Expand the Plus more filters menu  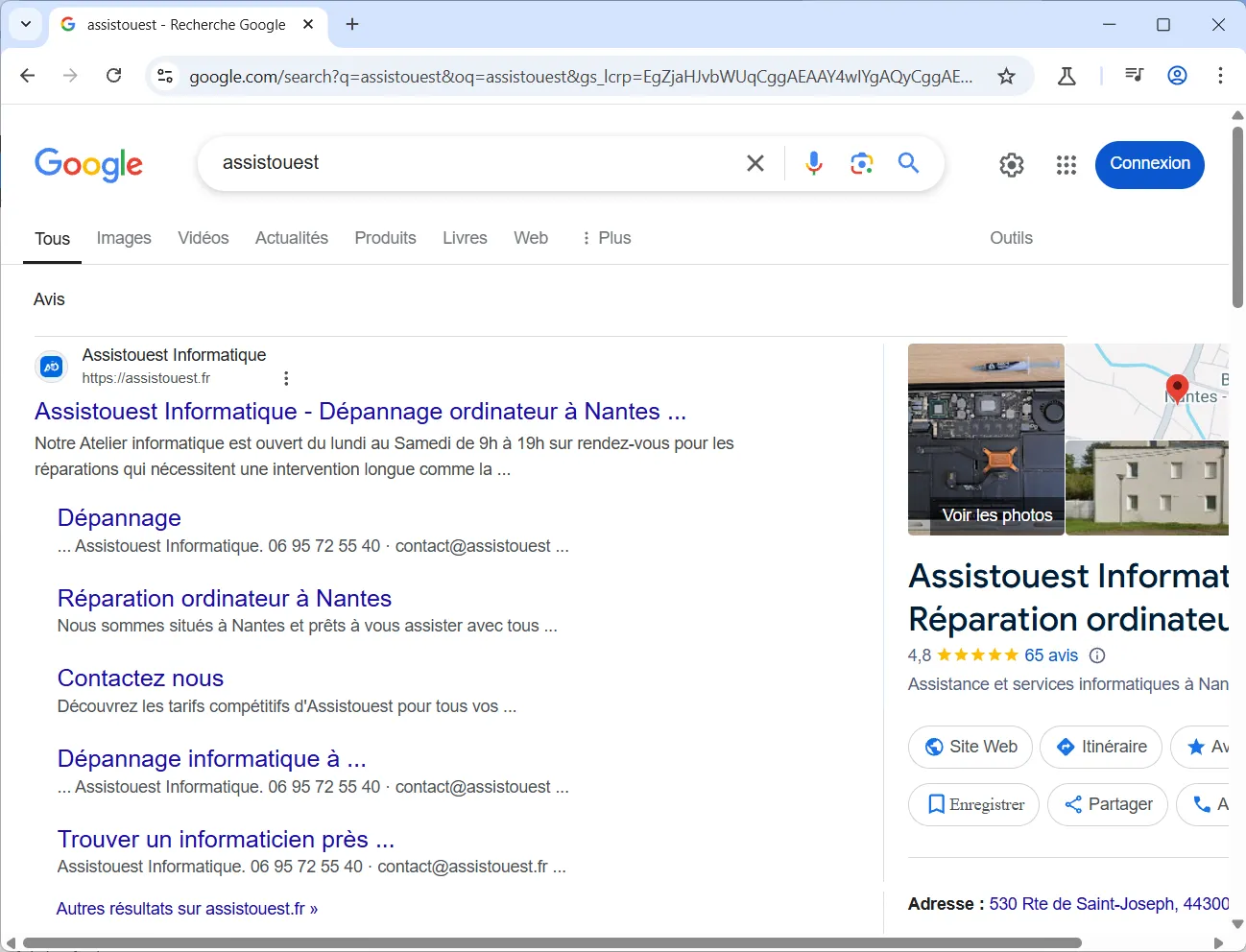pos(606,238)
